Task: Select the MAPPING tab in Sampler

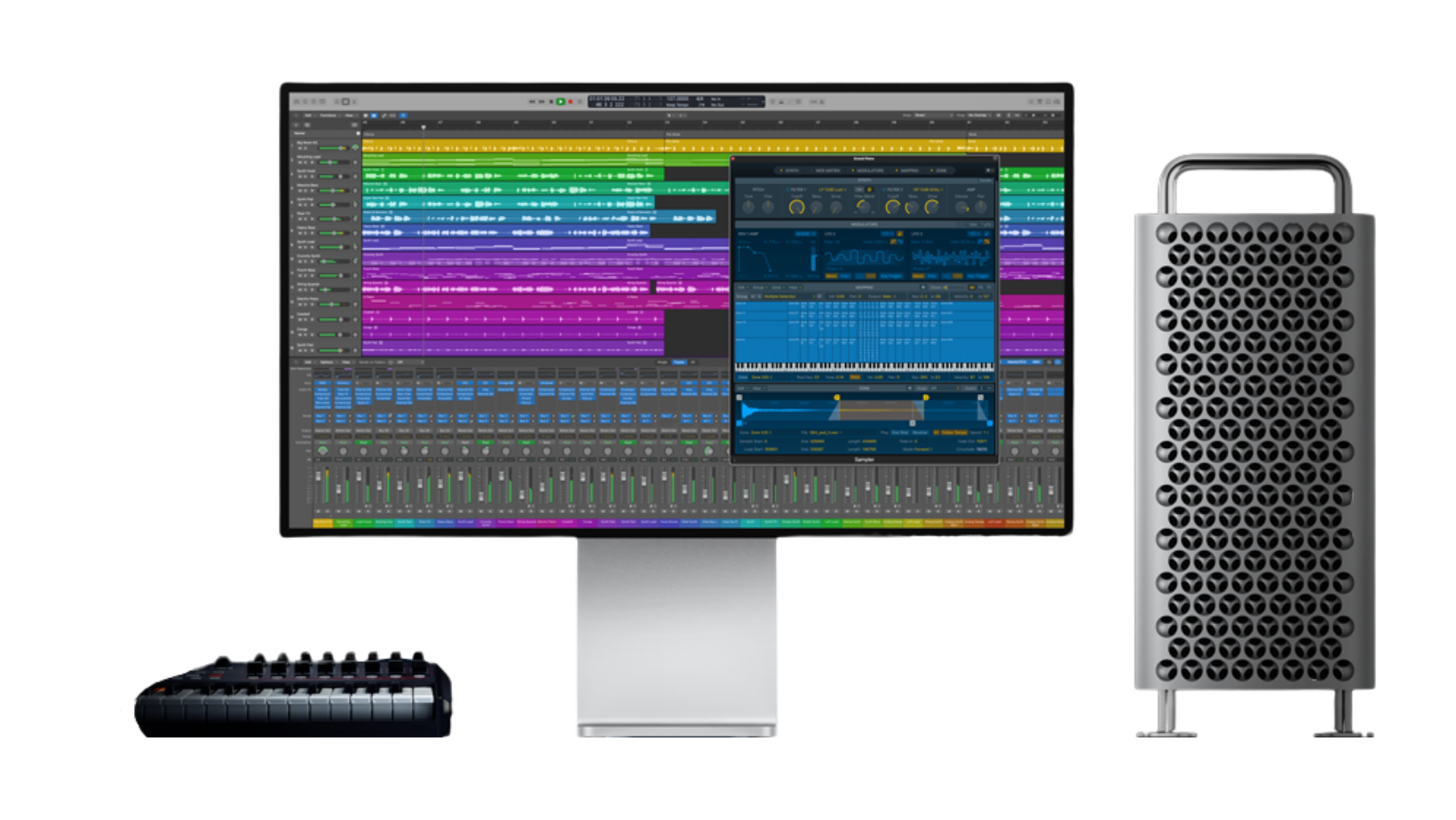Action: coord(908,170)
